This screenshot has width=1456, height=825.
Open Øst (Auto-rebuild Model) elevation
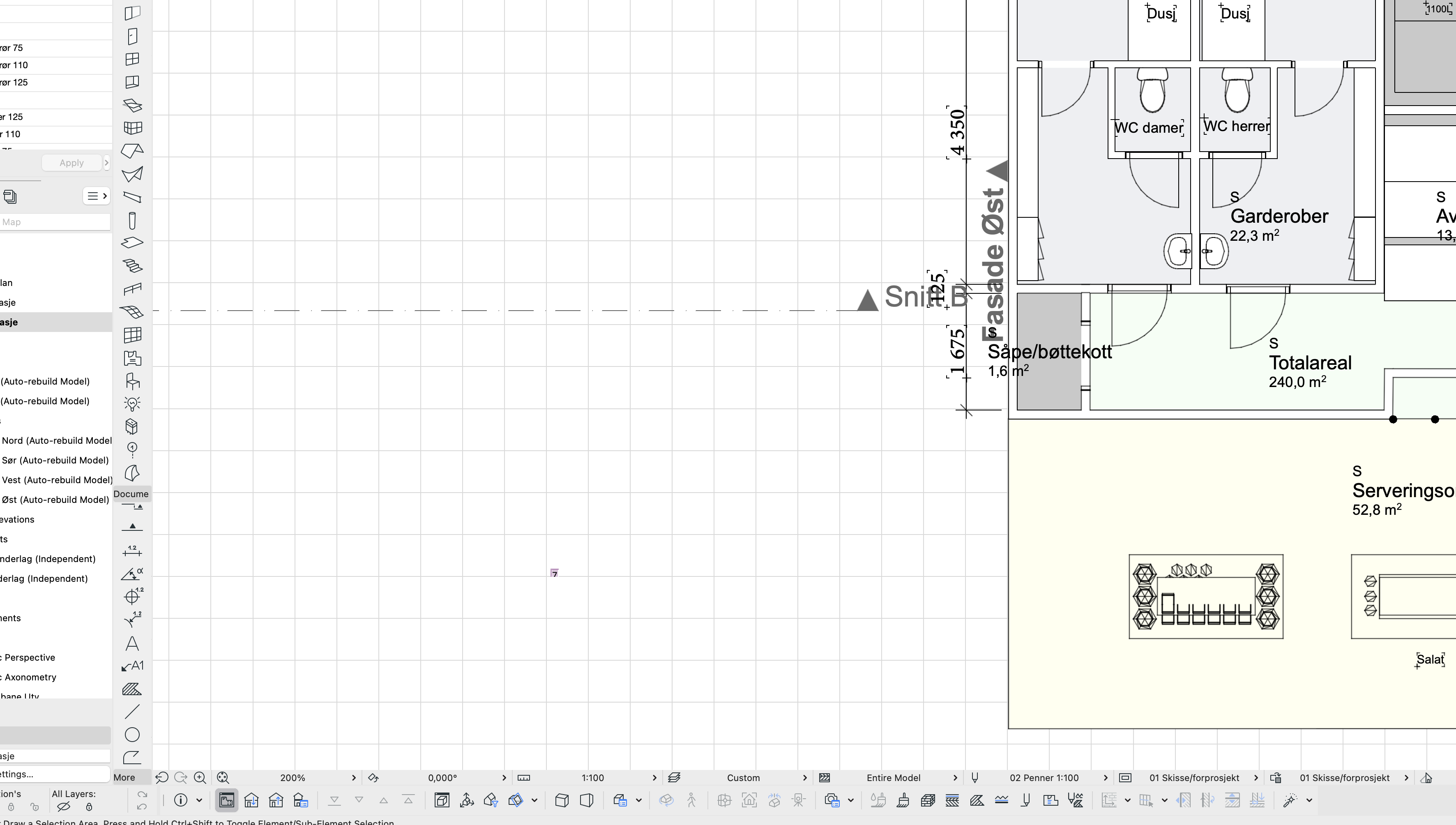55,500
